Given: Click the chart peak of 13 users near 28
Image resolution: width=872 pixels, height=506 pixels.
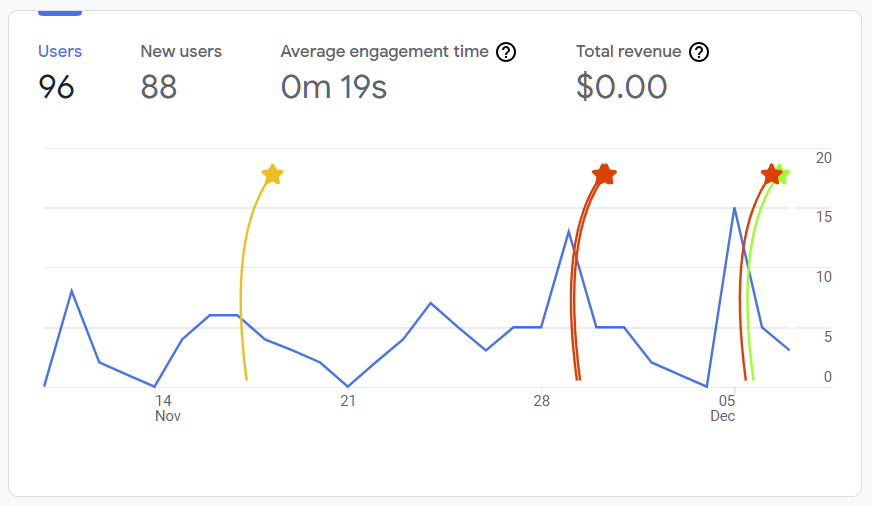Looking at the screenshot, I should click(x=568, y=231).
